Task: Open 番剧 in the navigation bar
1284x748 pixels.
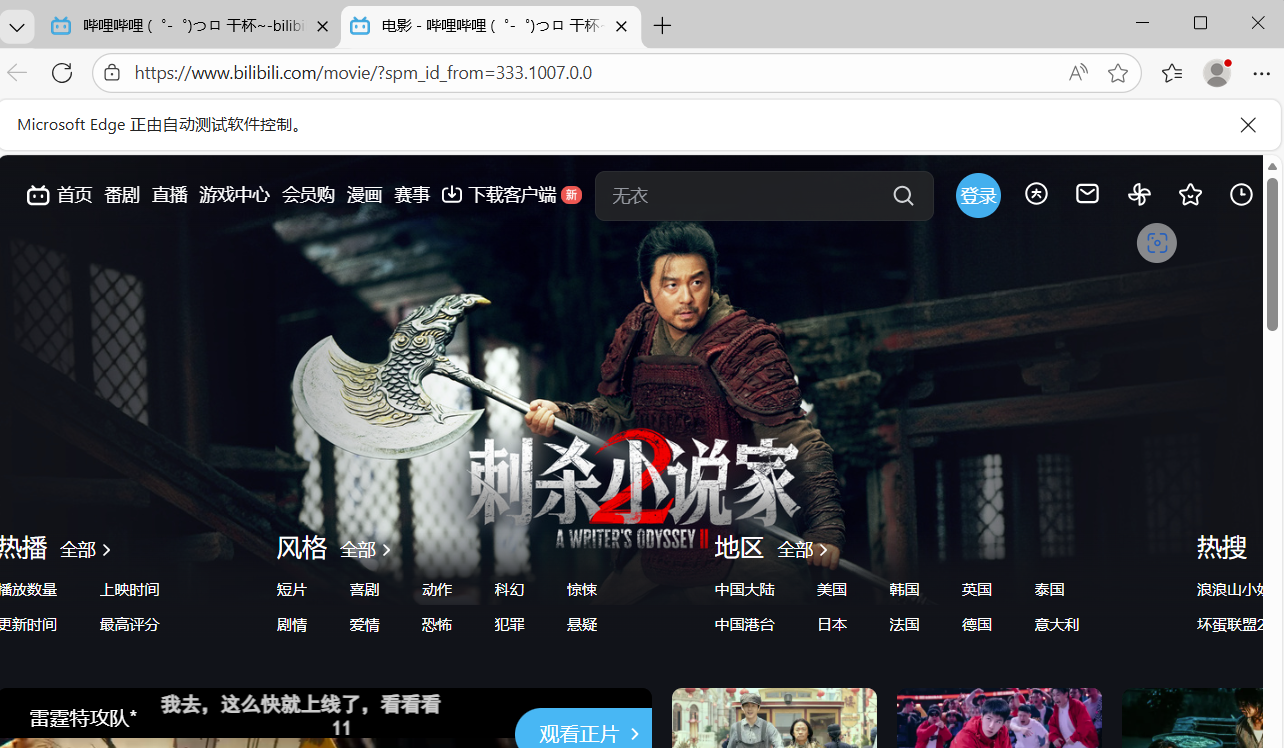Action: click(122, 195)
